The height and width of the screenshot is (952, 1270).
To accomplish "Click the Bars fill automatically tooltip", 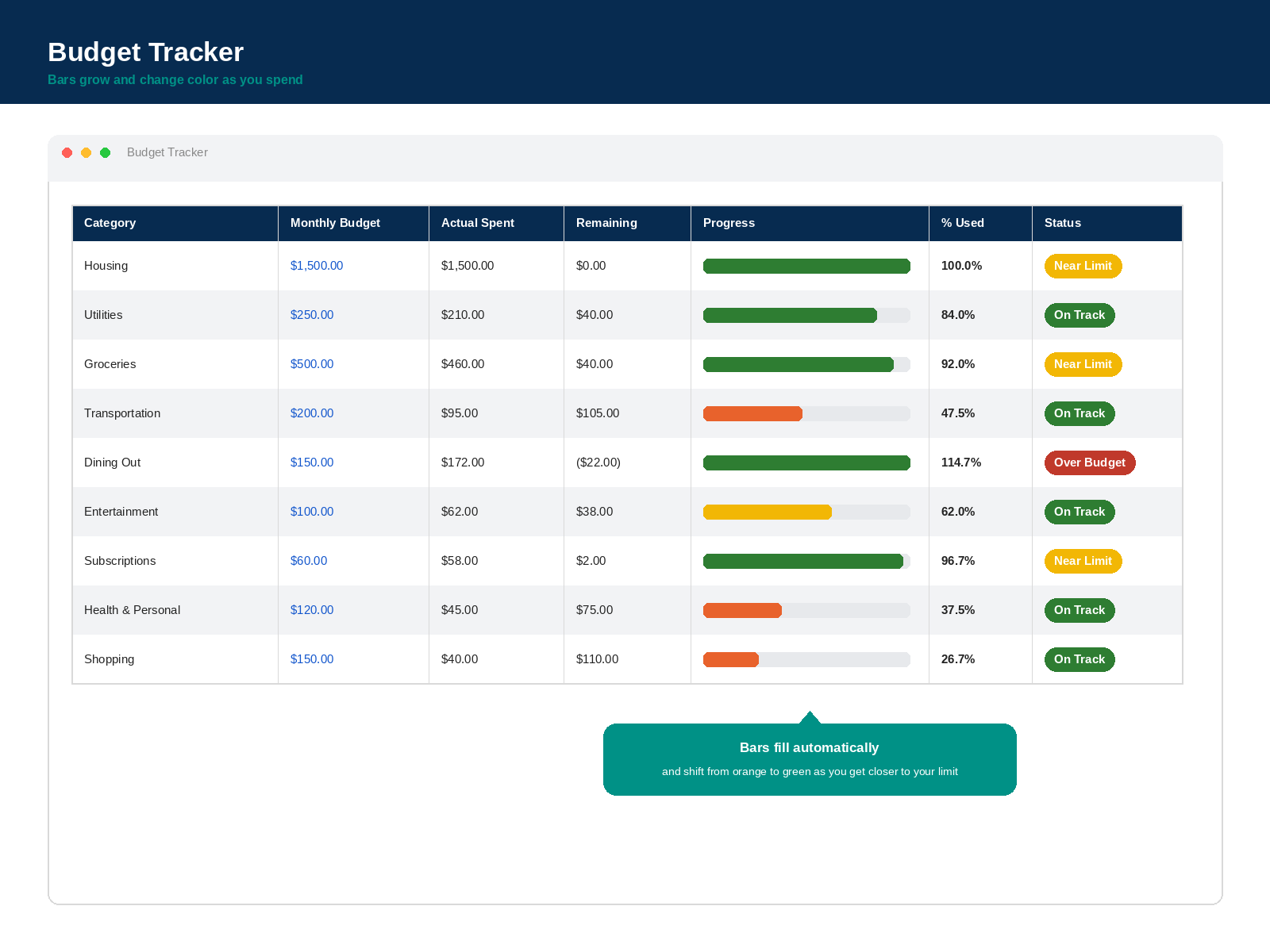I will (x=810, y=759).
